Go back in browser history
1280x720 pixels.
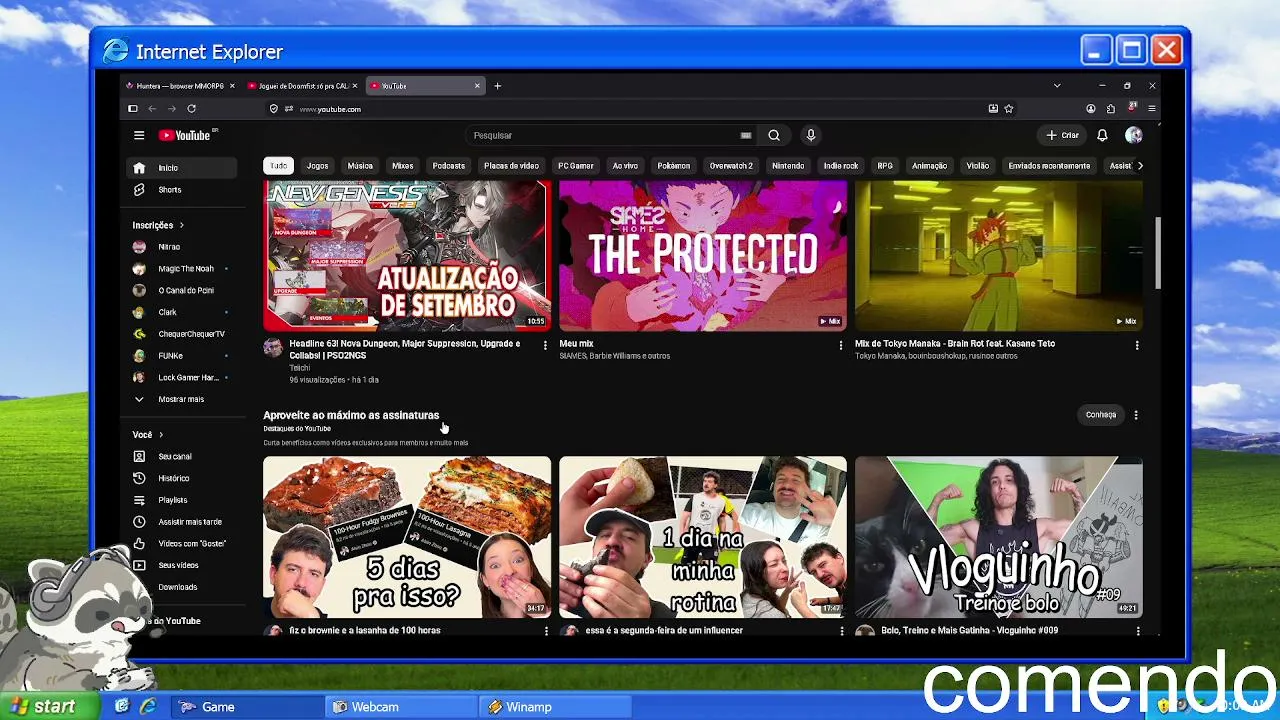point(152,109)
